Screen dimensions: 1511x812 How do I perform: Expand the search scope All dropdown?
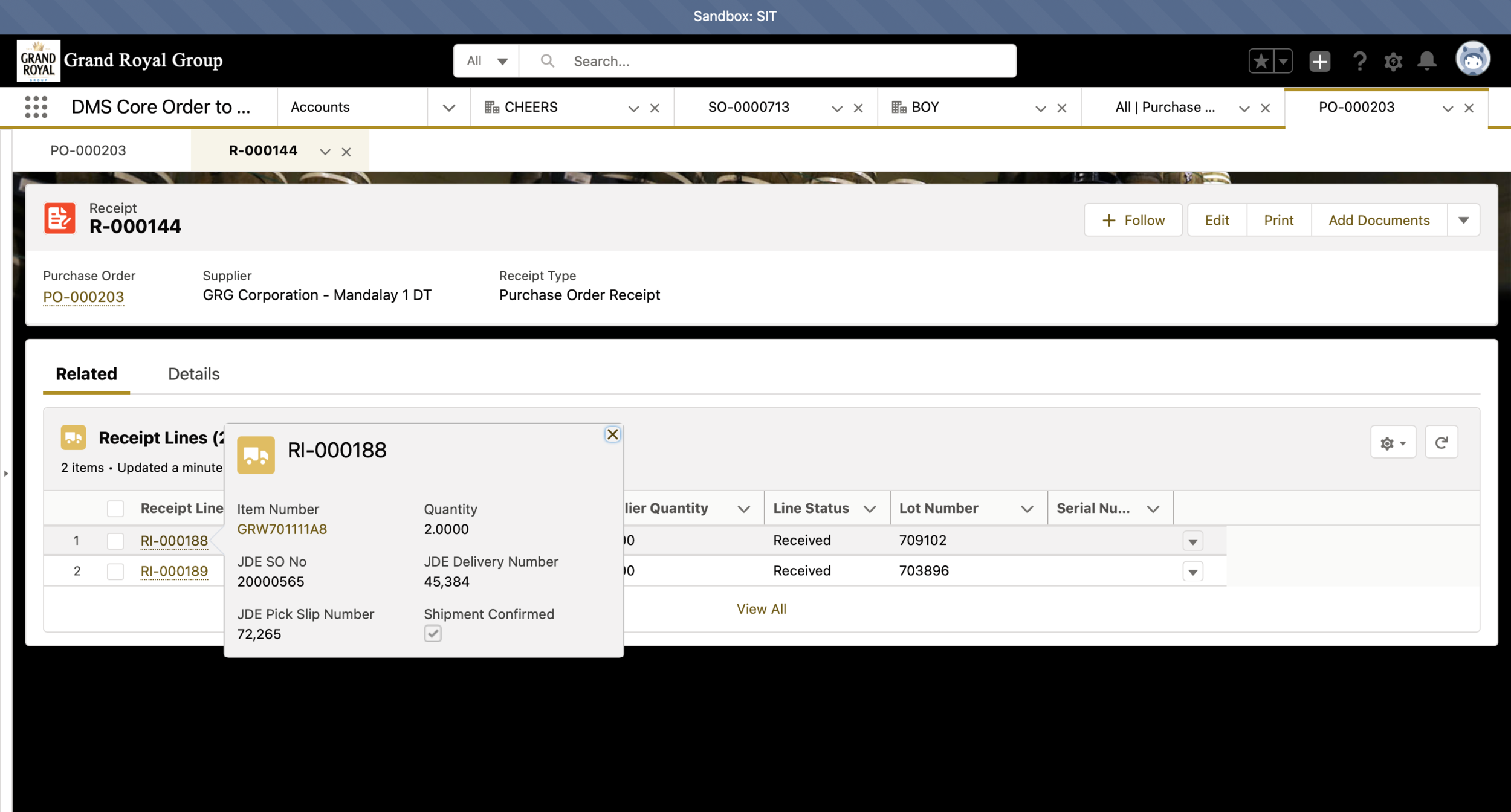pyautogui.click(x=487, y=61)
